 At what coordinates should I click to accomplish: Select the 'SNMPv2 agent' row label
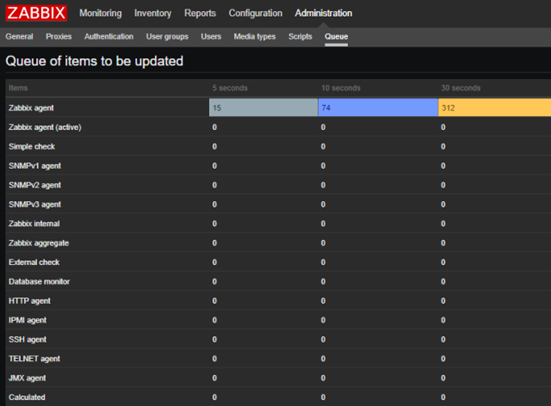point(35,185)
